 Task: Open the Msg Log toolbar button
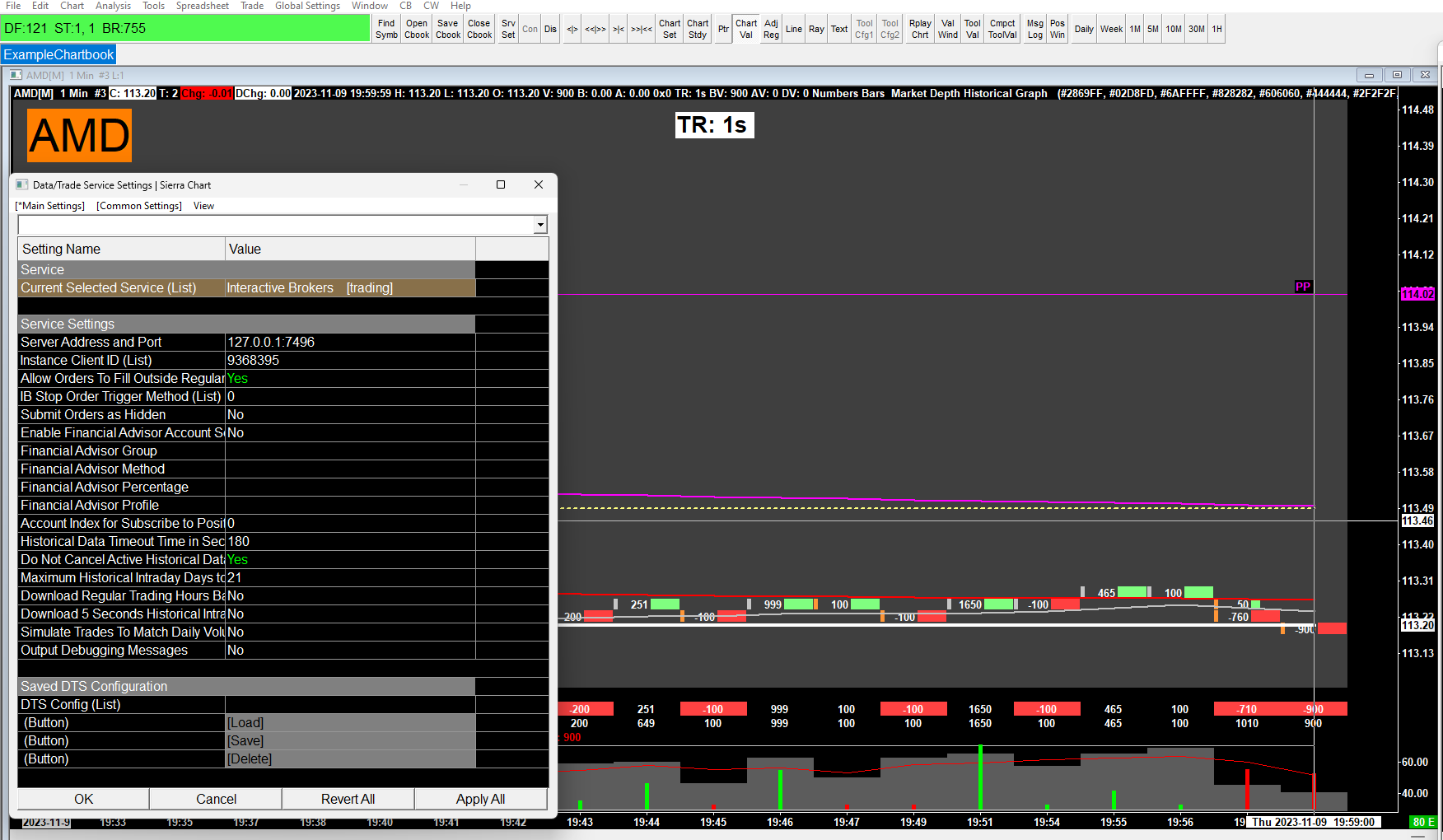click(1035, 29)
